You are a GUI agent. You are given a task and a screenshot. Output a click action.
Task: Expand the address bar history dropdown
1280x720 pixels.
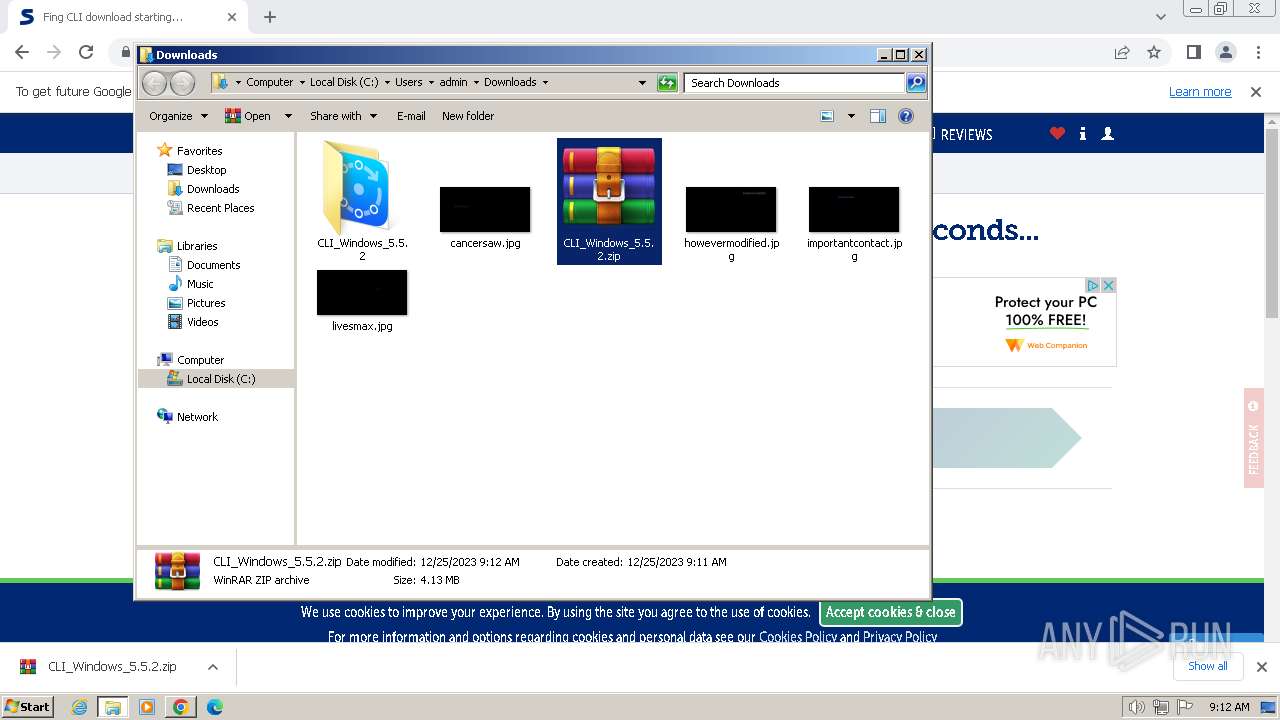642,83
